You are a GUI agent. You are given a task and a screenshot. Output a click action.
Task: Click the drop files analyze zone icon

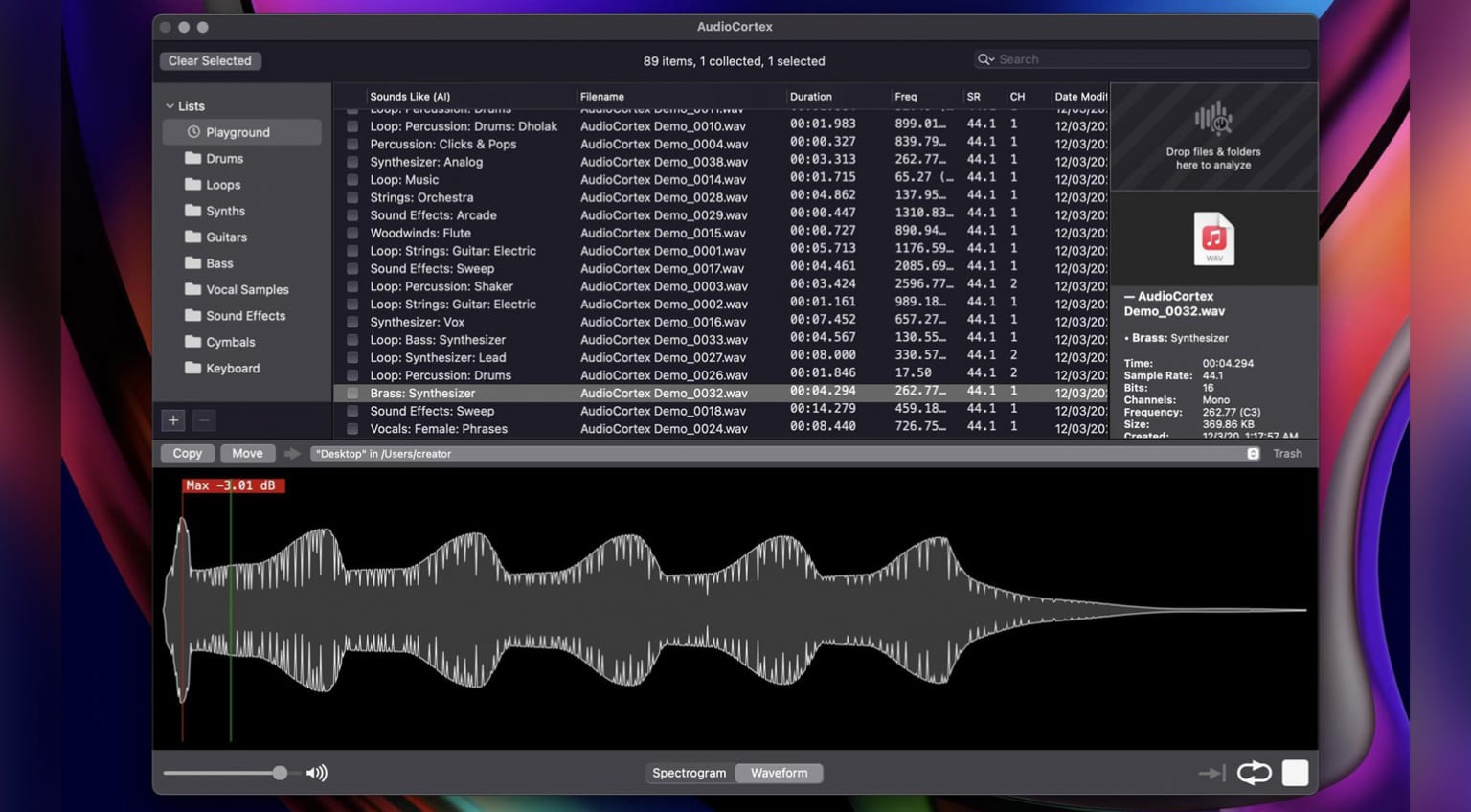(x=1213, y=119)
